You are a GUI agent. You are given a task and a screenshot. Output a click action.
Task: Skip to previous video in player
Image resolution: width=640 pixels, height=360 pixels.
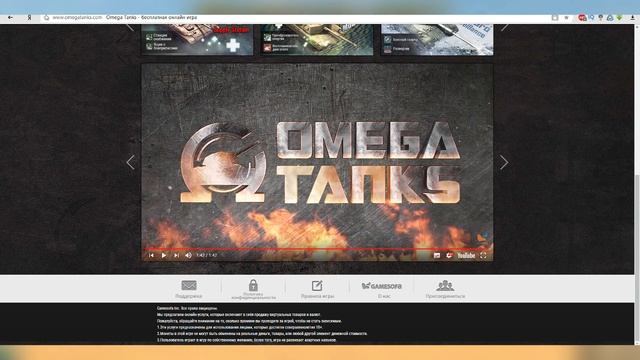tap(151, 256)
